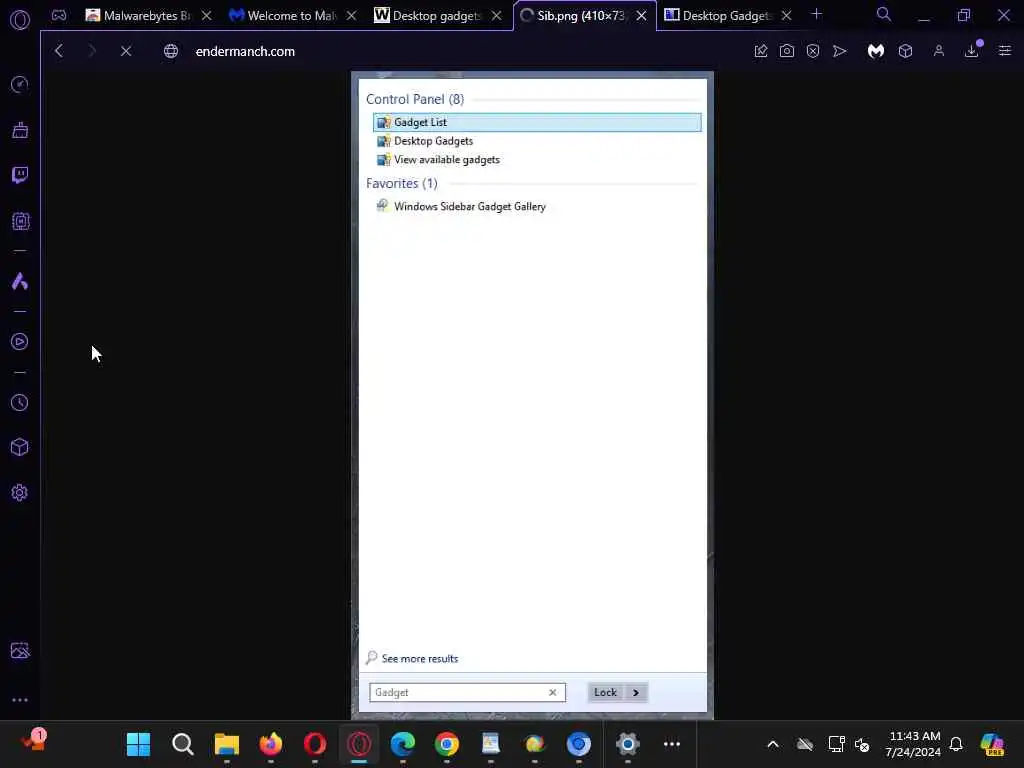Open the muted volume tray icon
The height and width of the screenshot is (768, 1024).
click(x=862, y=744)
